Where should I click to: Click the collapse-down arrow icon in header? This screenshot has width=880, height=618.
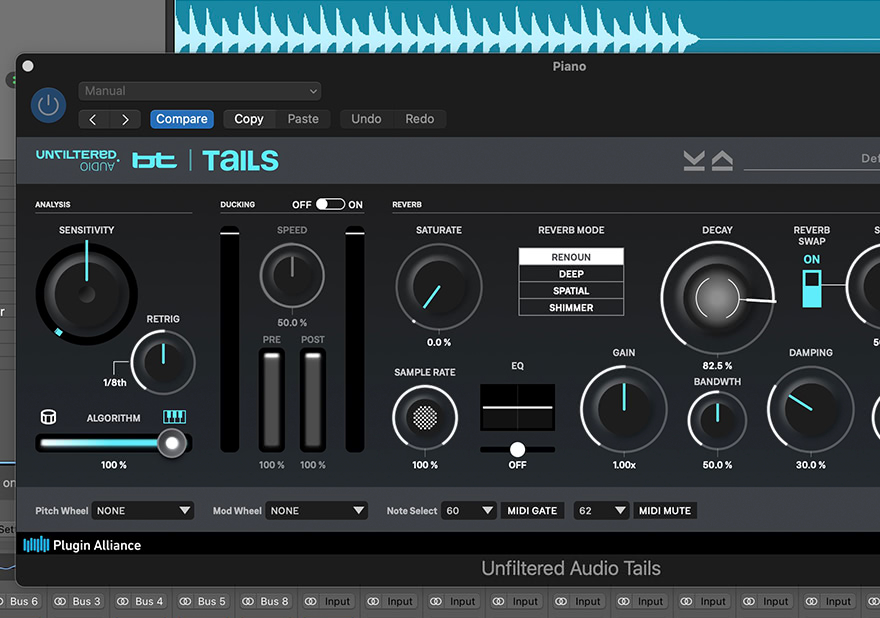(x=694, y=161)
